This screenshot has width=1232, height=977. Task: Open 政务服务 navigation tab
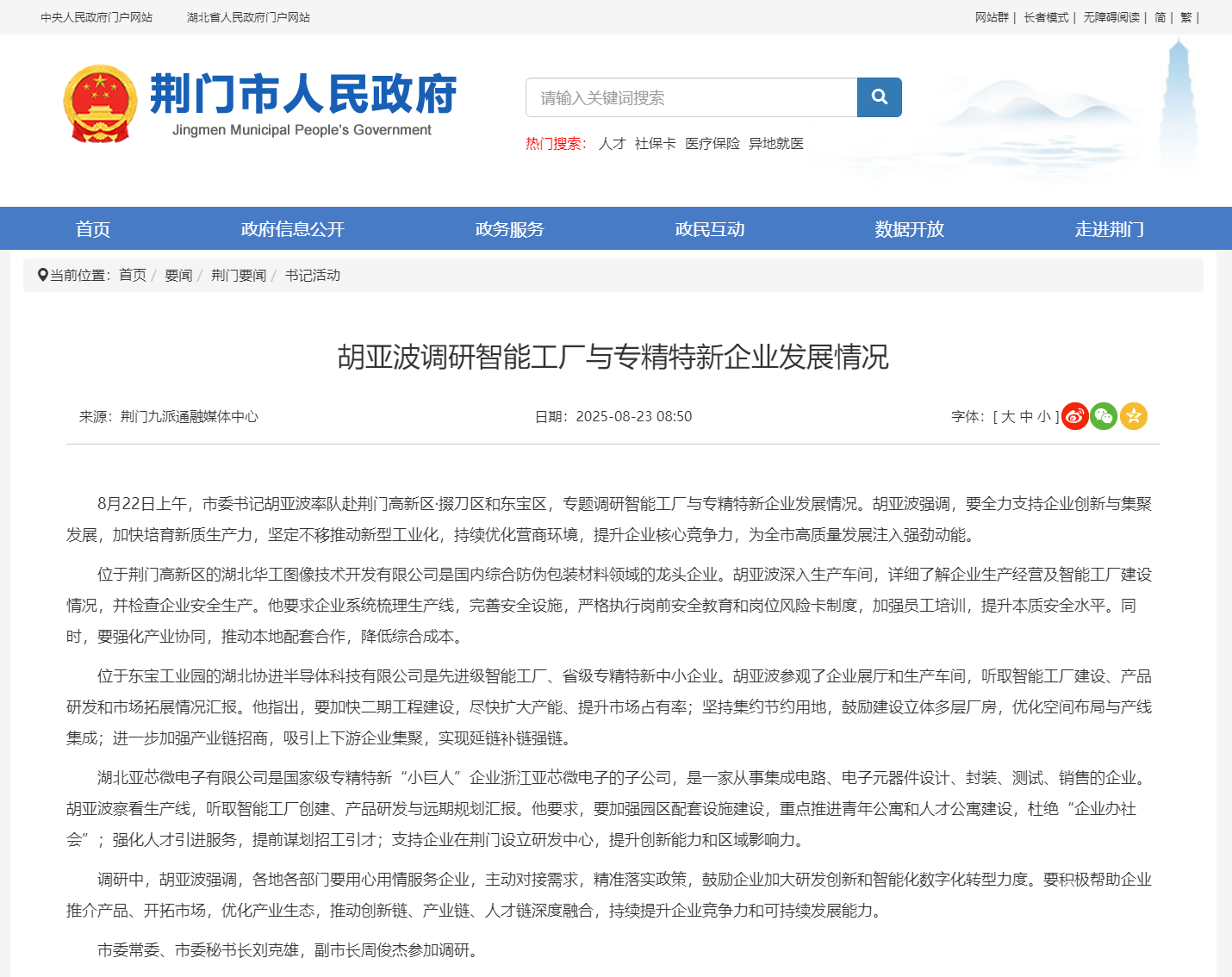click(509, 229)
